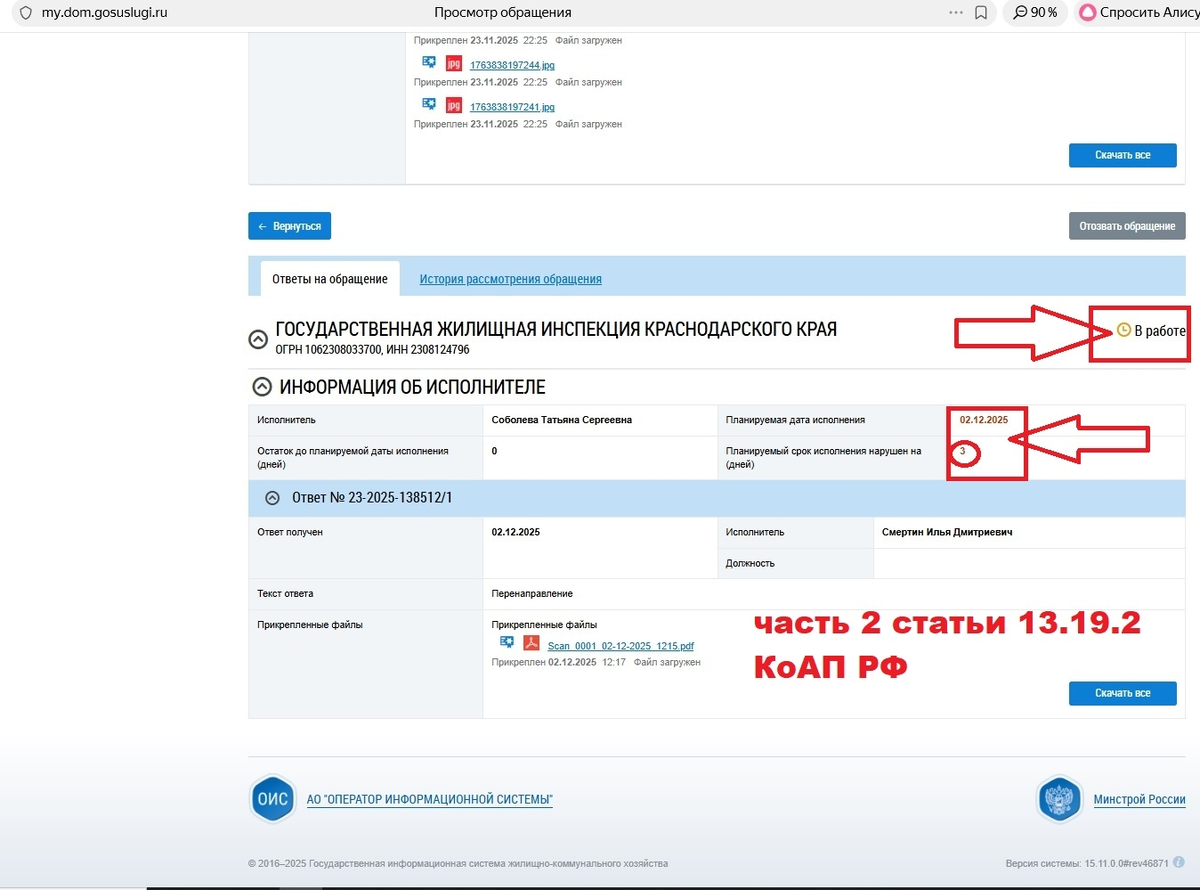Click planned execution date value 02.12.2025
This screenshot has width=1200, height=890.
click(983, 419)
